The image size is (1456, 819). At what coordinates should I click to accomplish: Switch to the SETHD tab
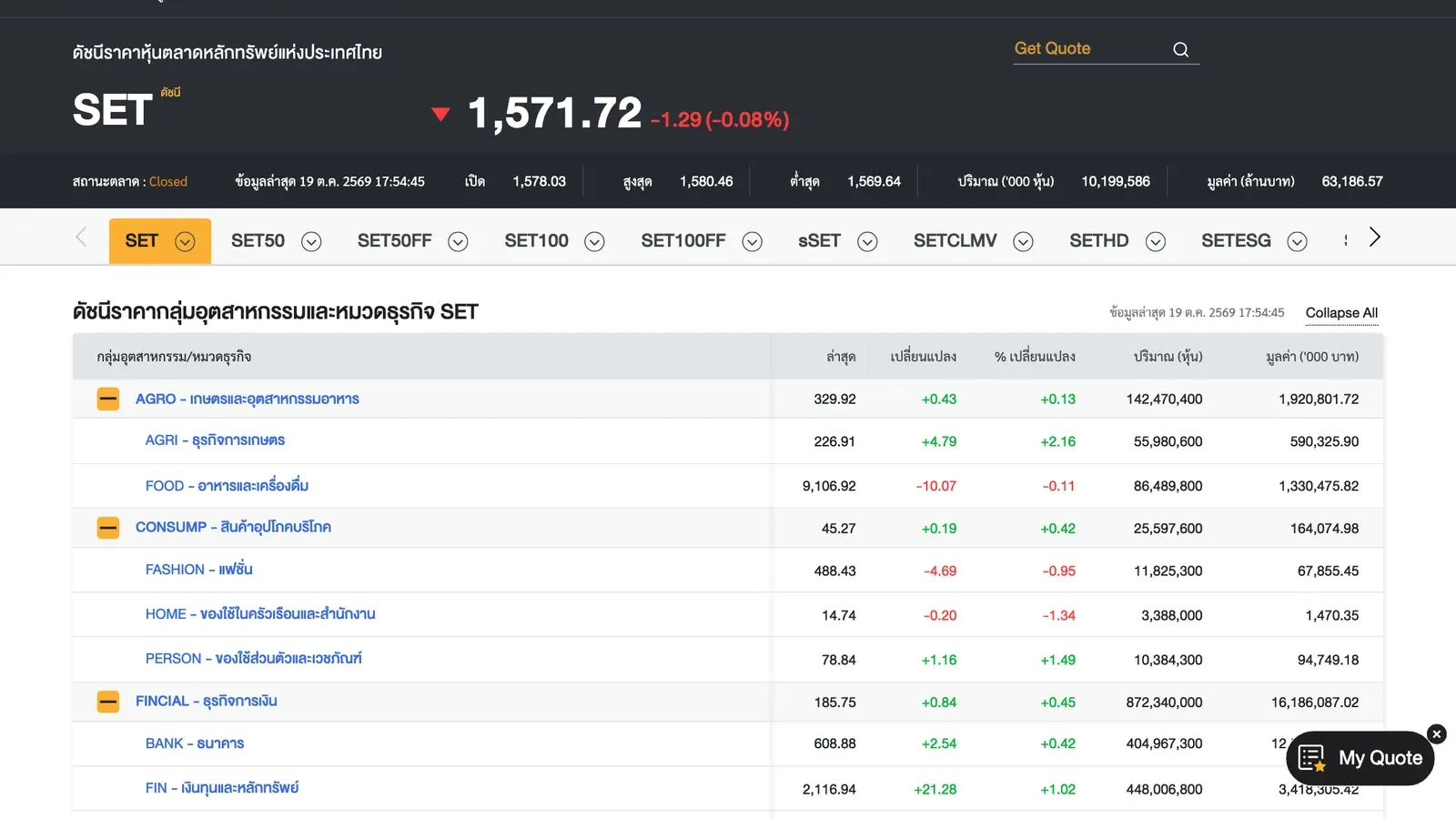tap(1098, 241)
